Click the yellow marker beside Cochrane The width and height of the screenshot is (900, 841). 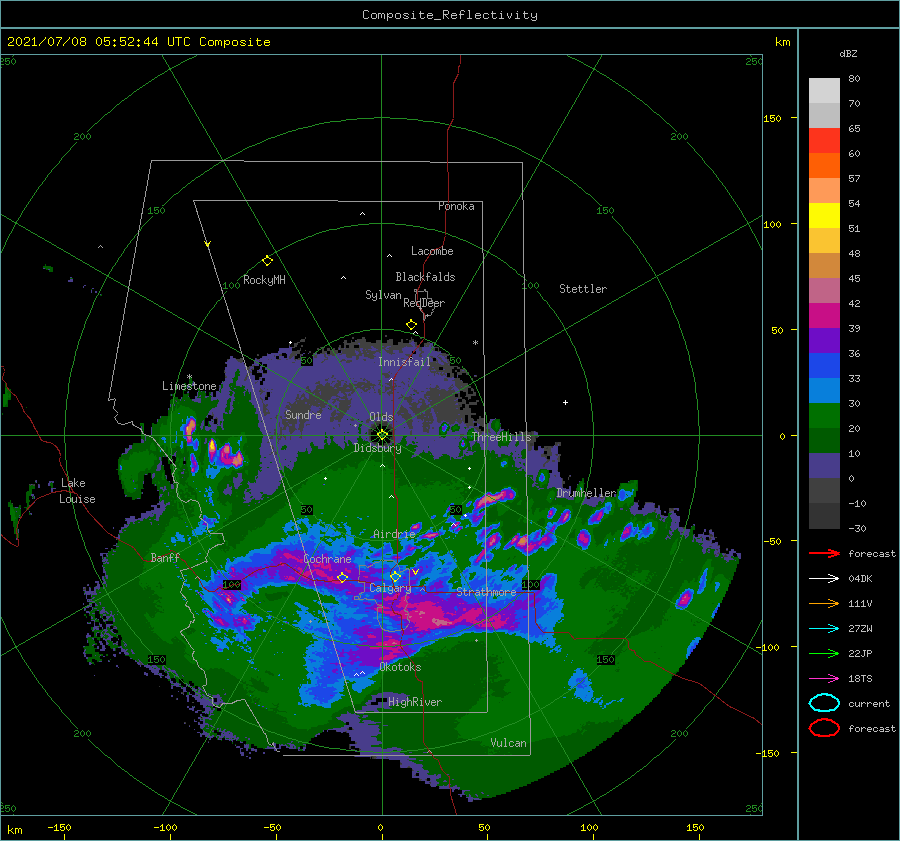[x=342, y=577]
